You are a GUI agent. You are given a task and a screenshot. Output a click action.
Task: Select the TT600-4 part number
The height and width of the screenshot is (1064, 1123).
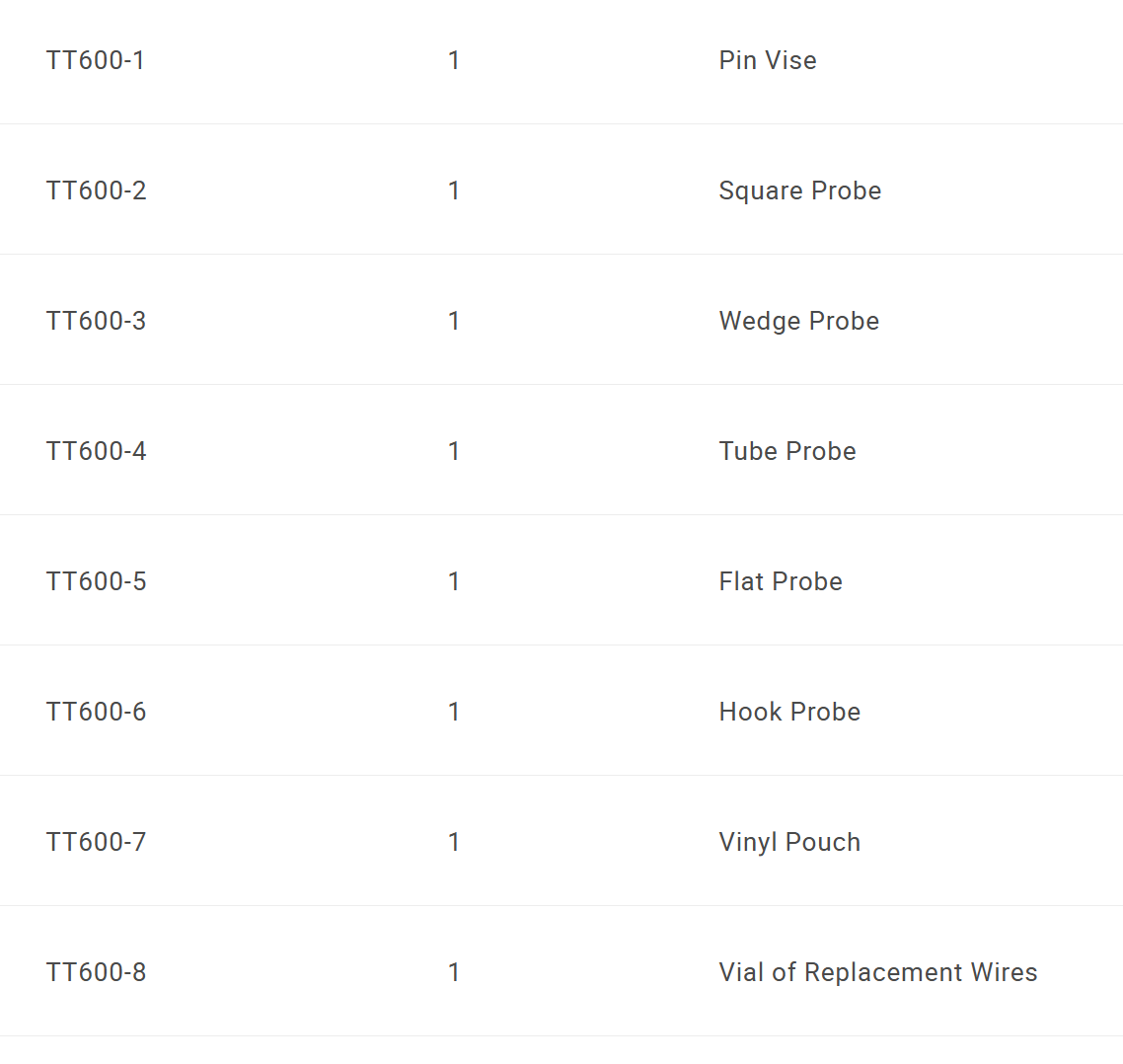[96, 451]
